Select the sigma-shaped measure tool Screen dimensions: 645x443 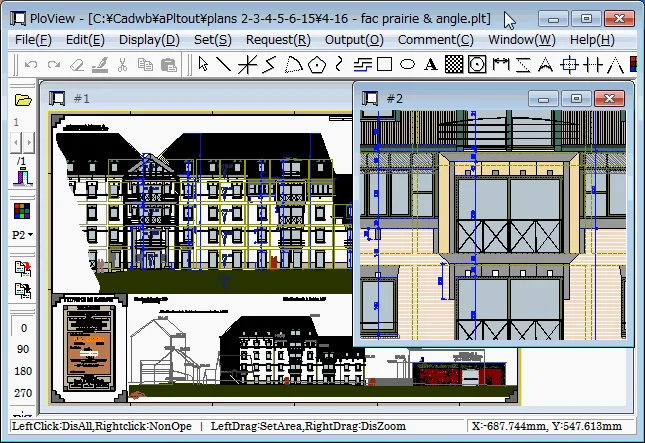523,65
